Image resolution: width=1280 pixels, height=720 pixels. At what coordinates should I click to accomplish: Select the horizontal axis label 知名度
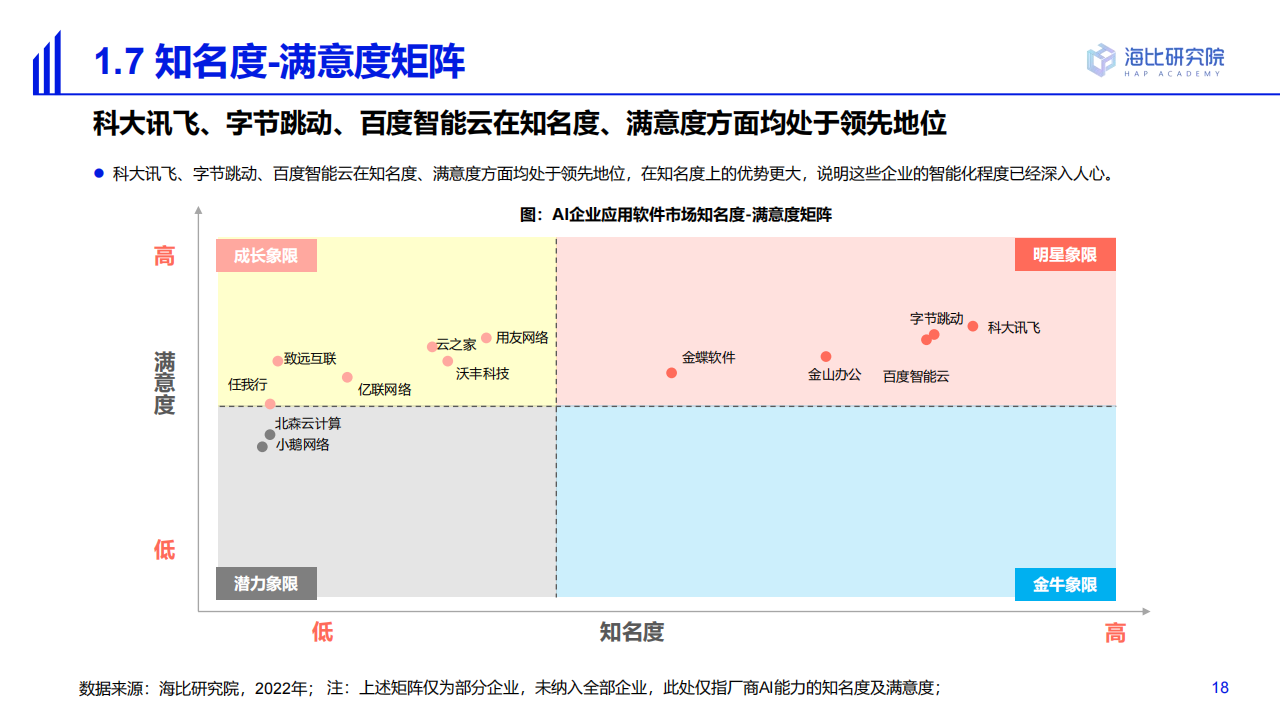tap(632, 632)
